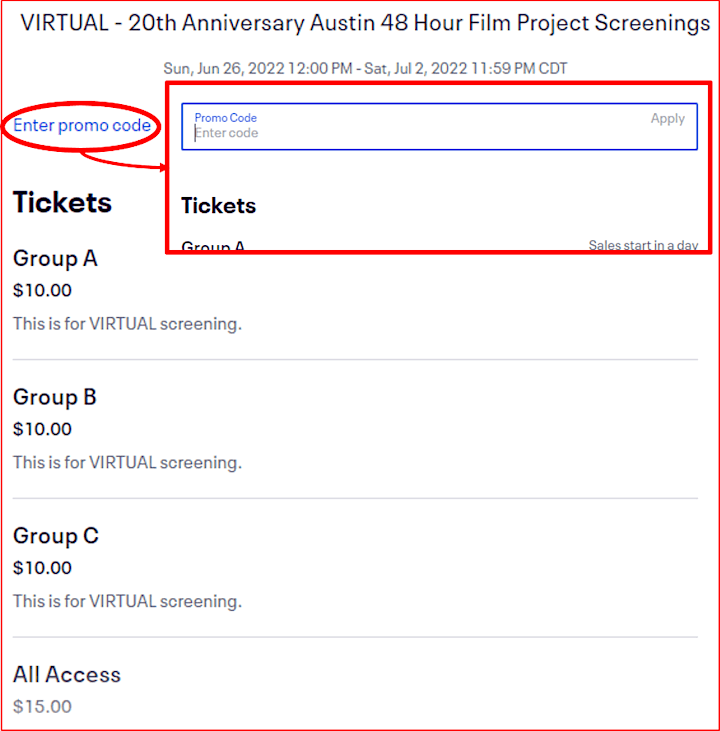Click the "Promo Code" field label
The height and width of the screenshot is (731, 720).
coord(226,118)
